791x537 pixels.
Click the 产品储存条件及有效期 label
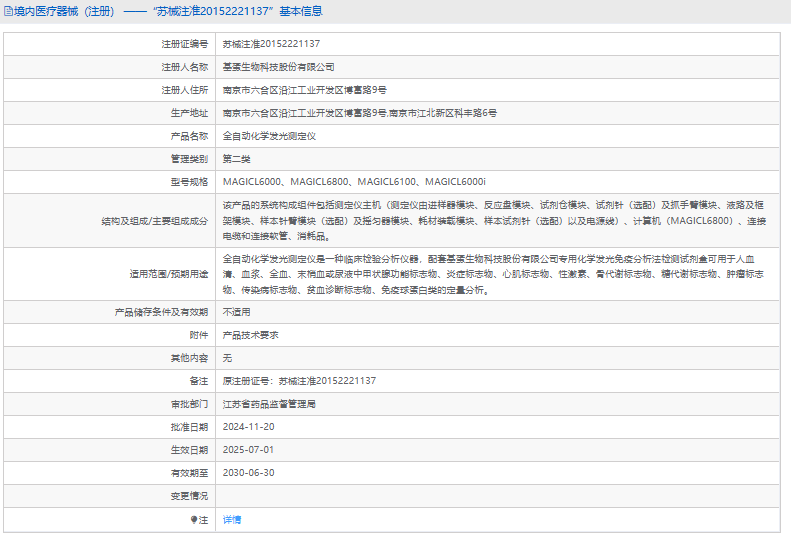click(x=161, y=312)
